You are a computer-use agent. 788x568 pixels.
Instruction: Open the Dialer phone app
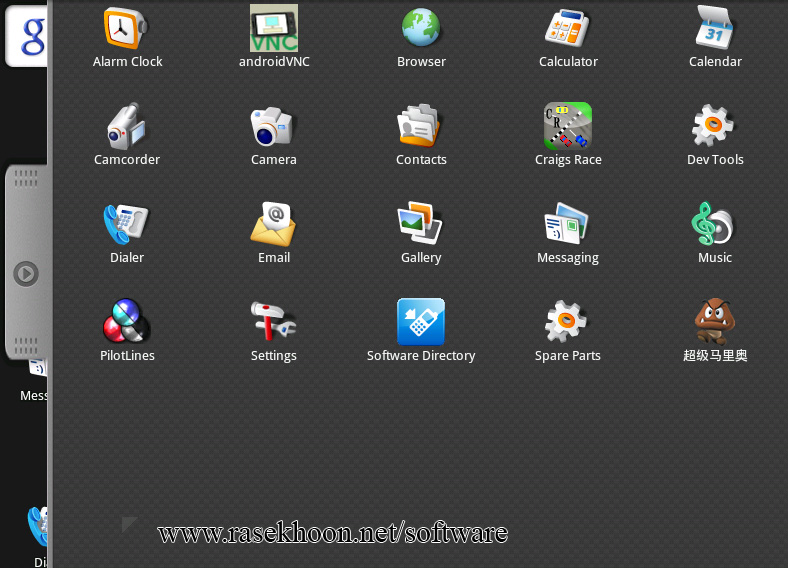point(127,225)
